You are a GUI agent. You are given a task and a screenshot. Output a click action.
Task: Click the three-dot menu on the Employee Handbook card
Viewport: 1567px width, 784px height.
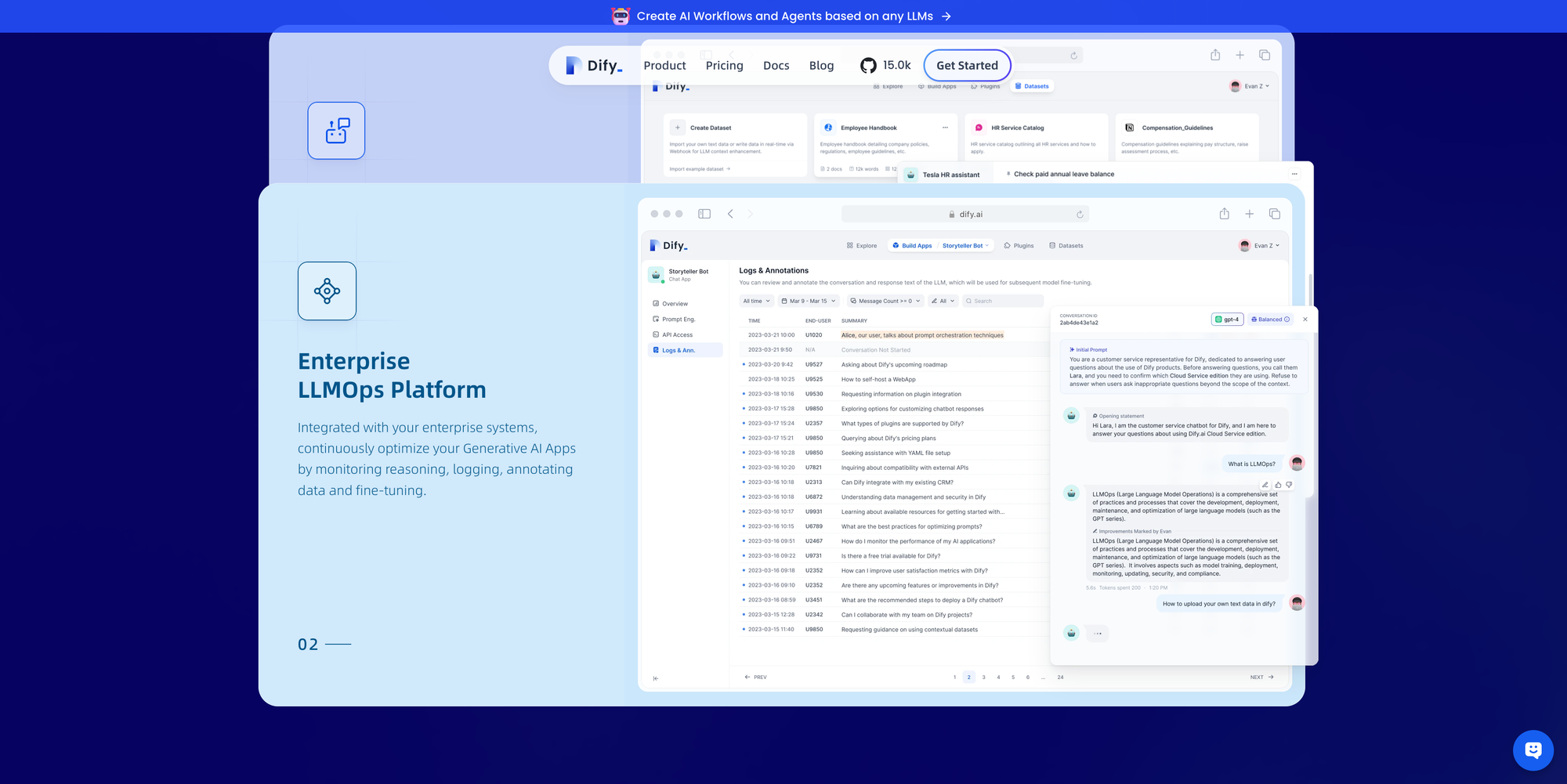(945, 128)
